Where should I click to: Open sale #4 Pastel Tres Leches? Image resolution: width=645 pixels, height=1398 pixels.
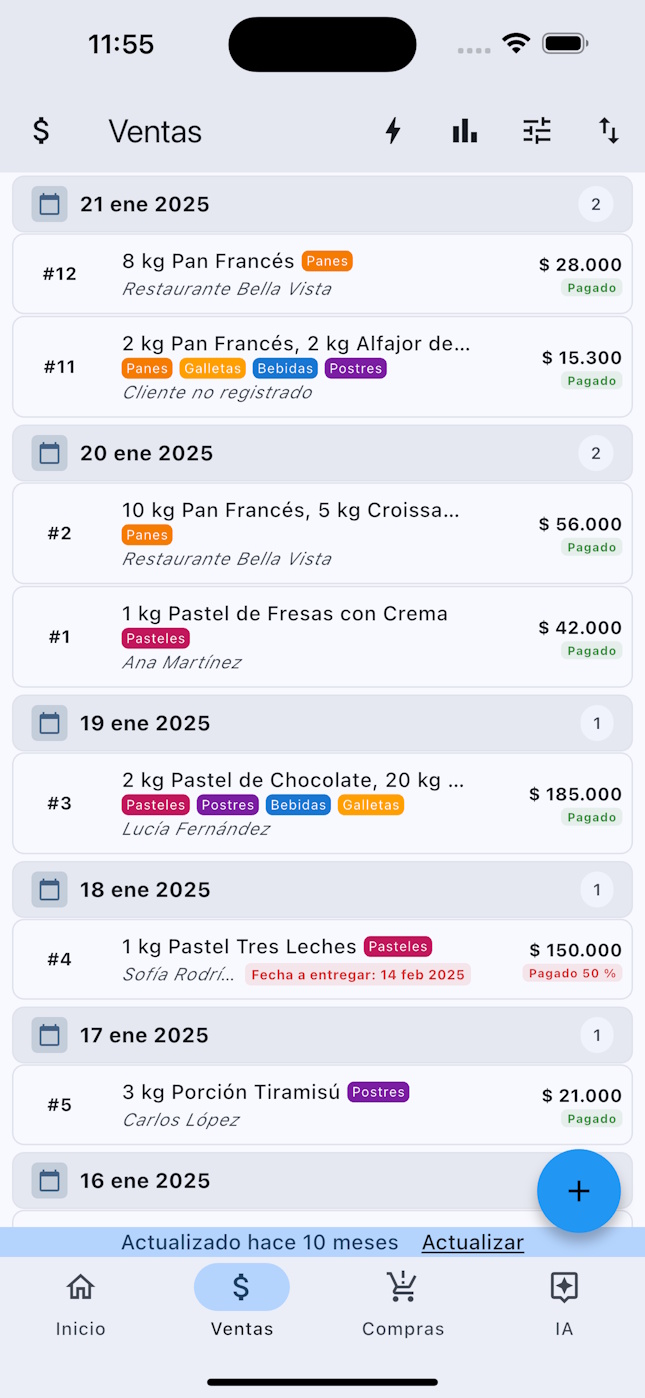[322, 960]
